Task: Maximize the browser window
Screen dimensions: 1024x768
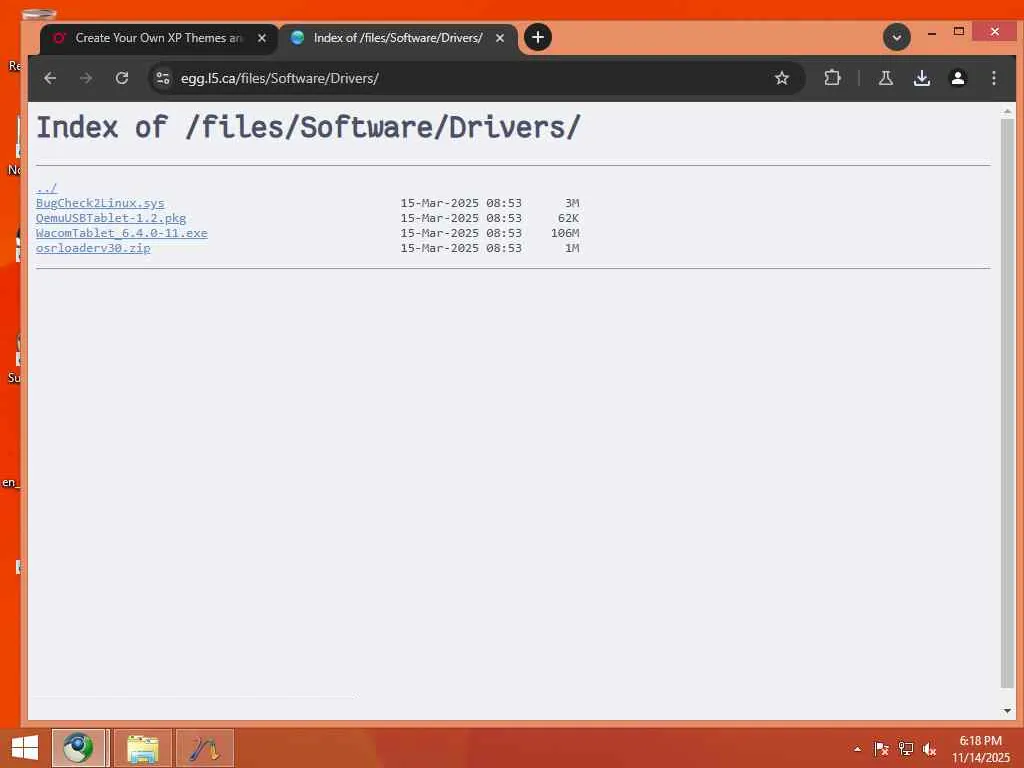Action: [959, 31]
